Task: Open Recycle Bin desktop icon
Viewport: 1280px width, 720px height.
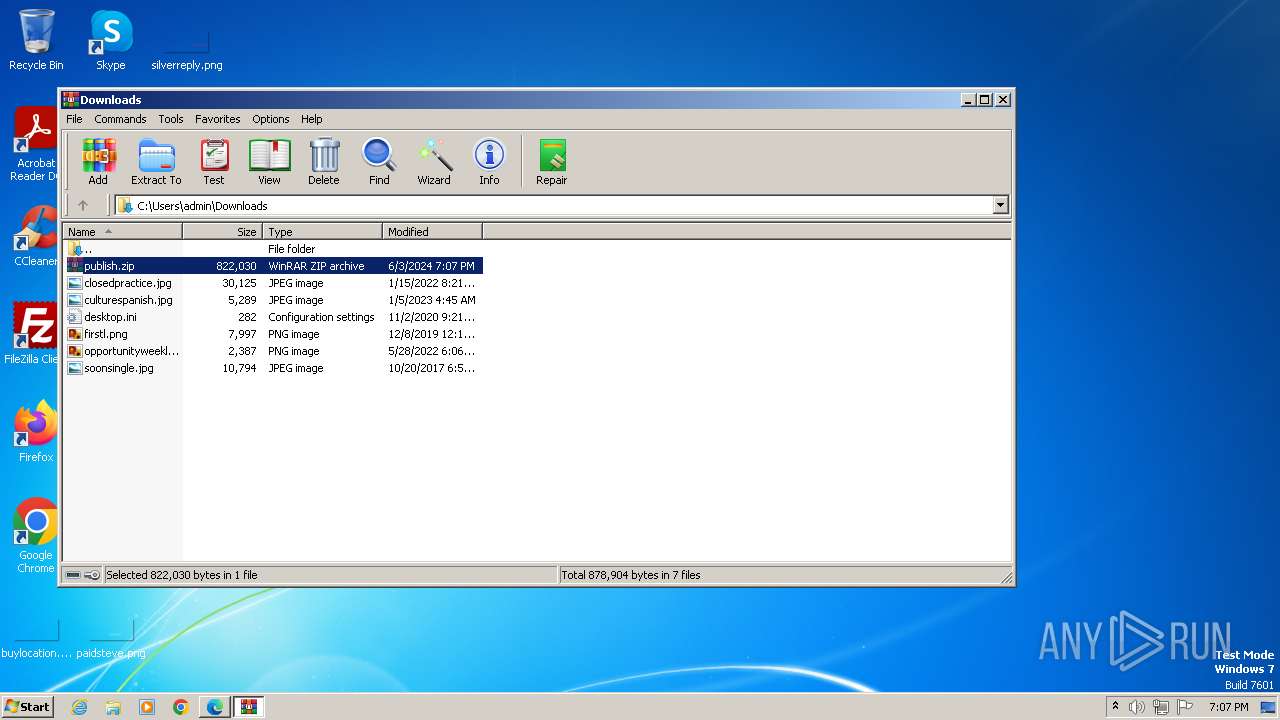Action: point(36,40)
